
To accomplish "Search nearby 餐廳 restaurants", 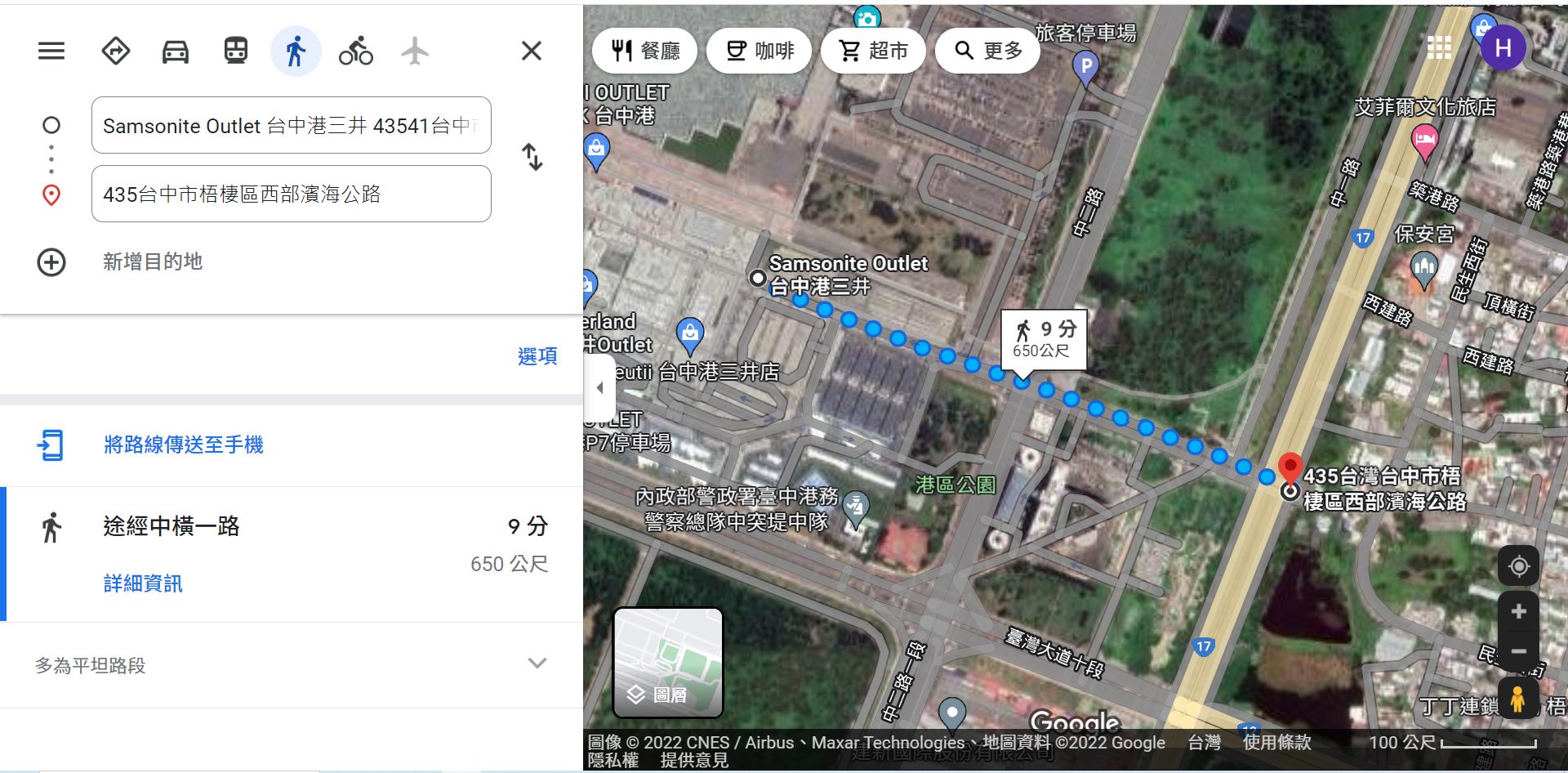I will click(x=645, y=51).
